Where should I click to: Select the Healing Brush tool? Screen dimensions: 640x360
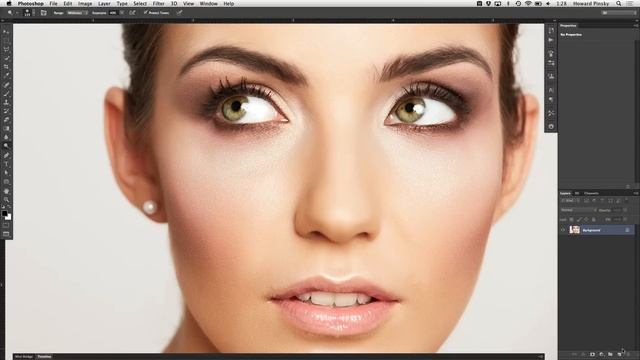coord(6,84)
